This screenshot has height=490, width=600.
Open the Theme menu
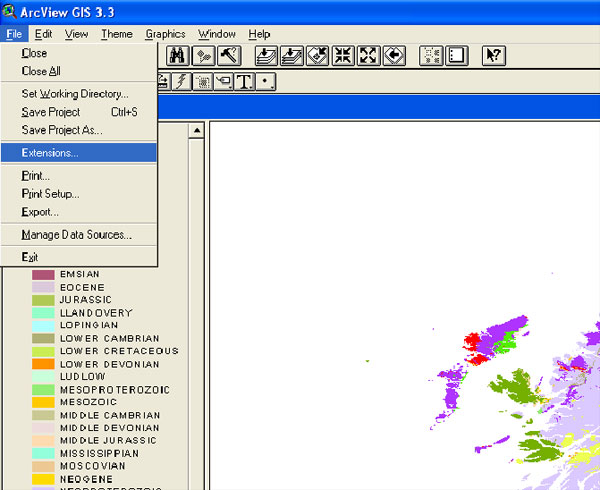(117, 34)
